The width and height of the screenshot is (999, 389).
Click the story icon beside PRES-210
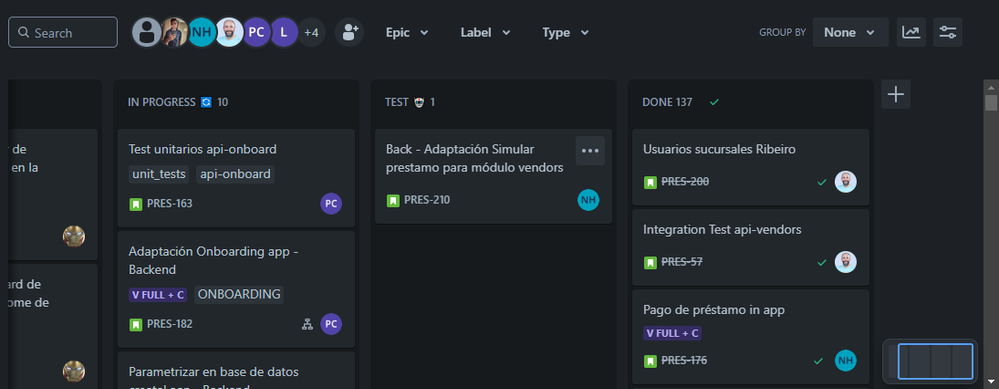click(393, 200)
